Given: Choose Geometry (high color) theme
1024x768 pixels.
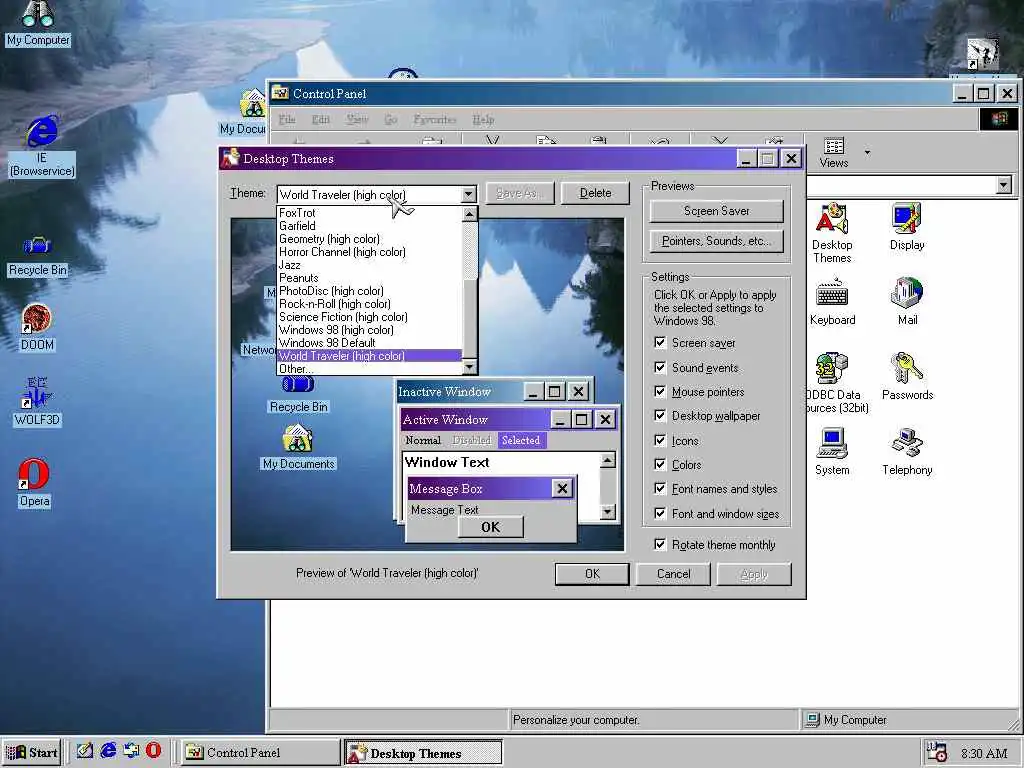Looking at the screenshot, I should pos(370,239).
